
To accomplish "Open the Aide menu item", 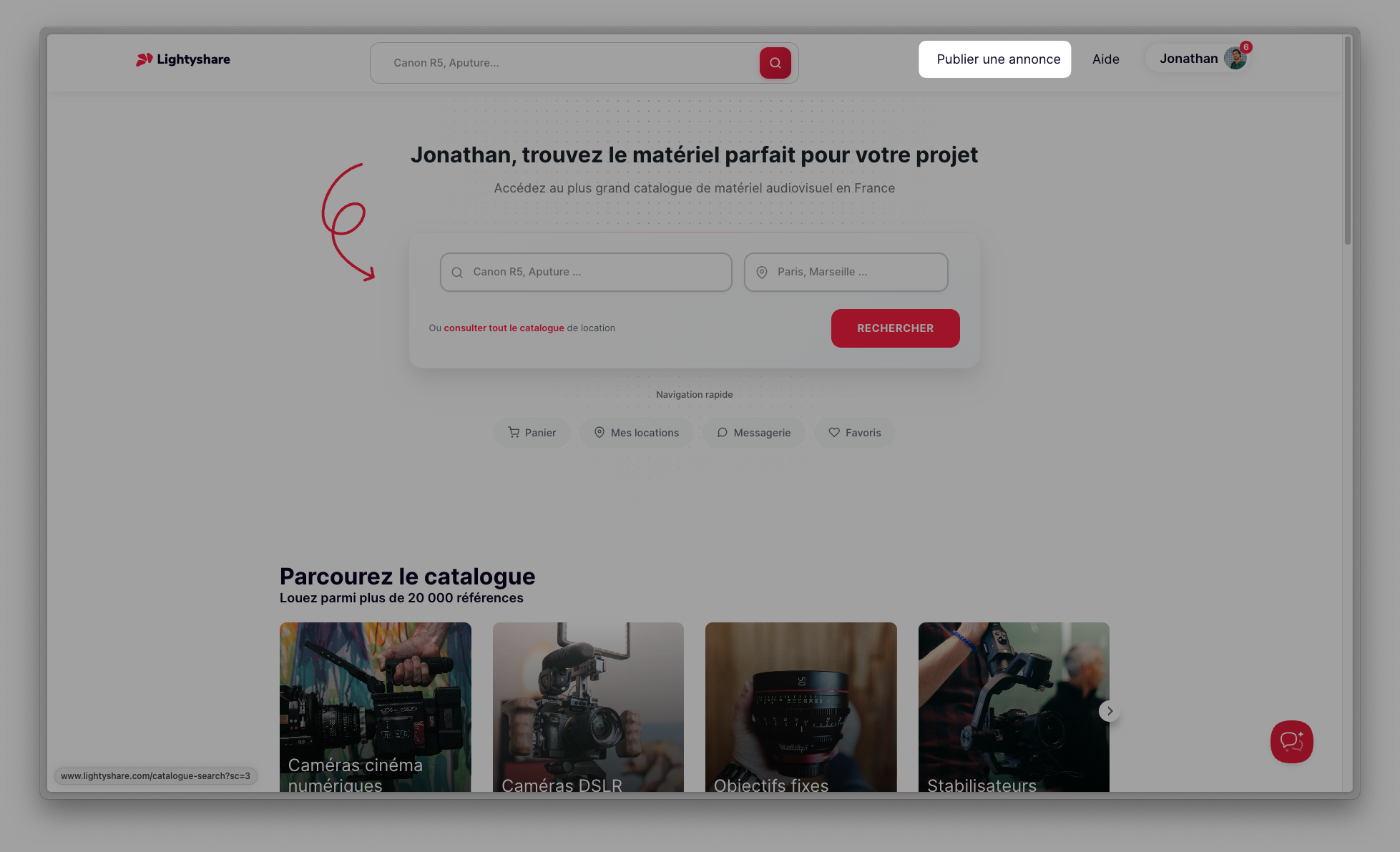I will (1105, 59).
